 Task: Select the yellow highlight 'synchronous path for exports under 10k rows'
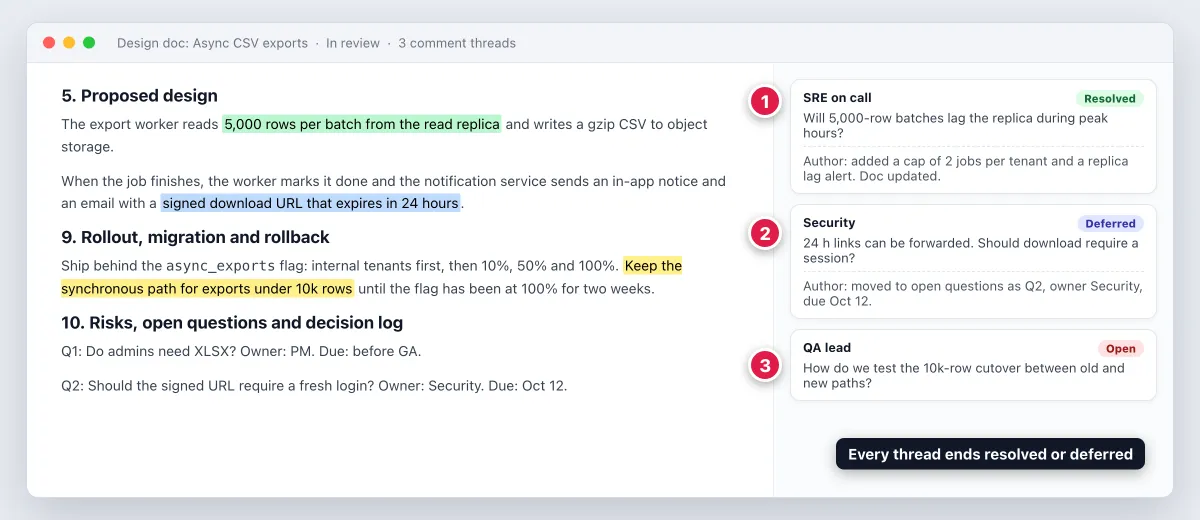point(207,289)
